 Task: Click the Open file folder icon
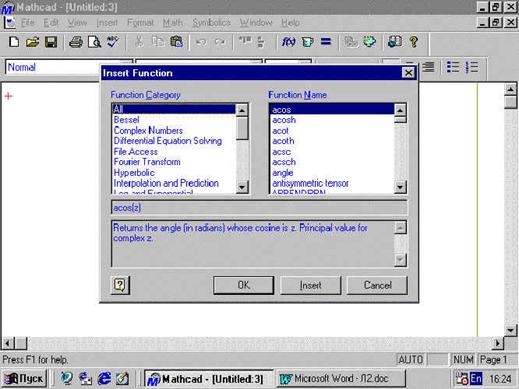tap(33, 42)
